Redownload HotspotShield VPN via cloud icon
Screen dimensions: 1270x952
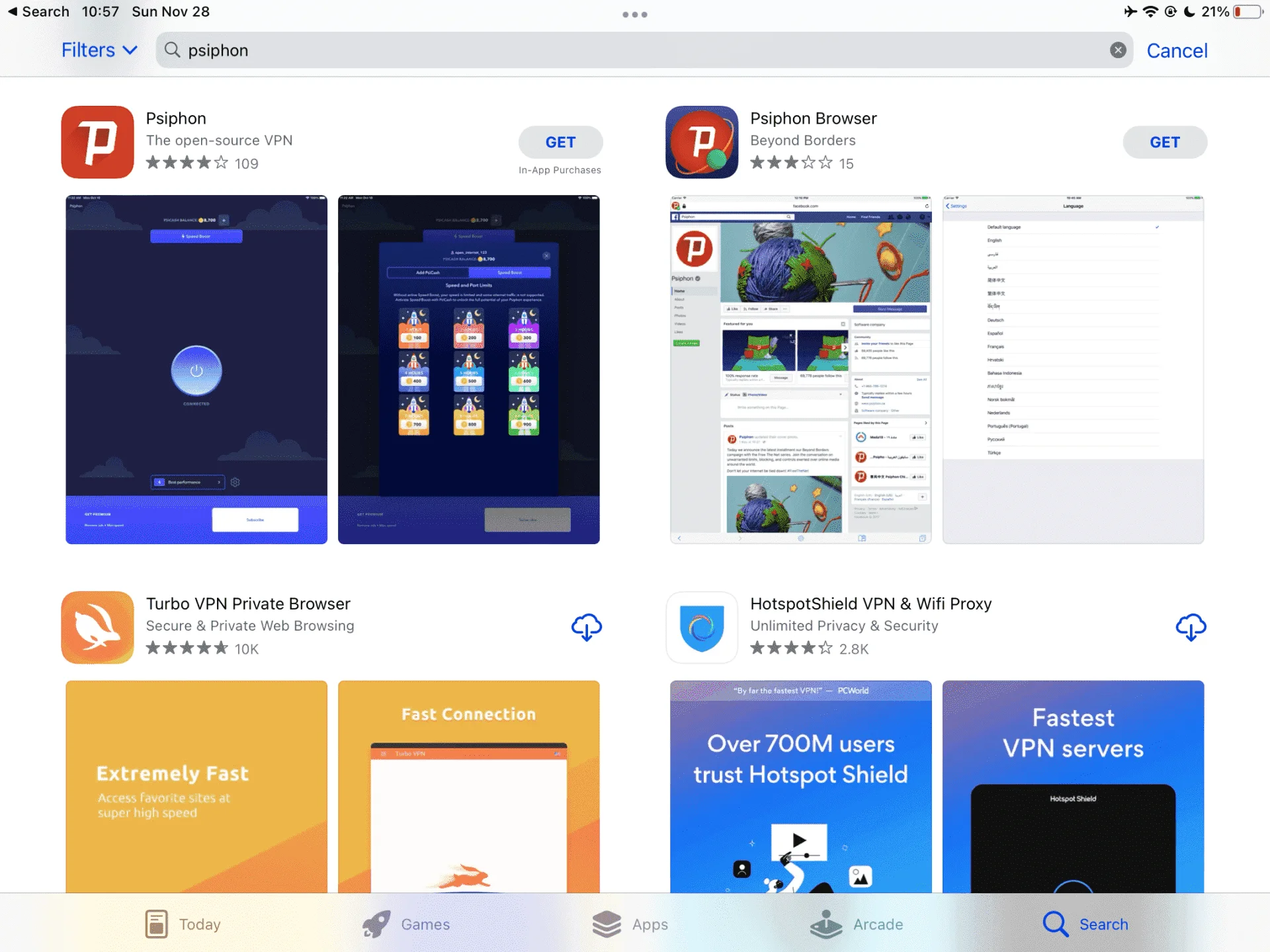point(1191,627)
